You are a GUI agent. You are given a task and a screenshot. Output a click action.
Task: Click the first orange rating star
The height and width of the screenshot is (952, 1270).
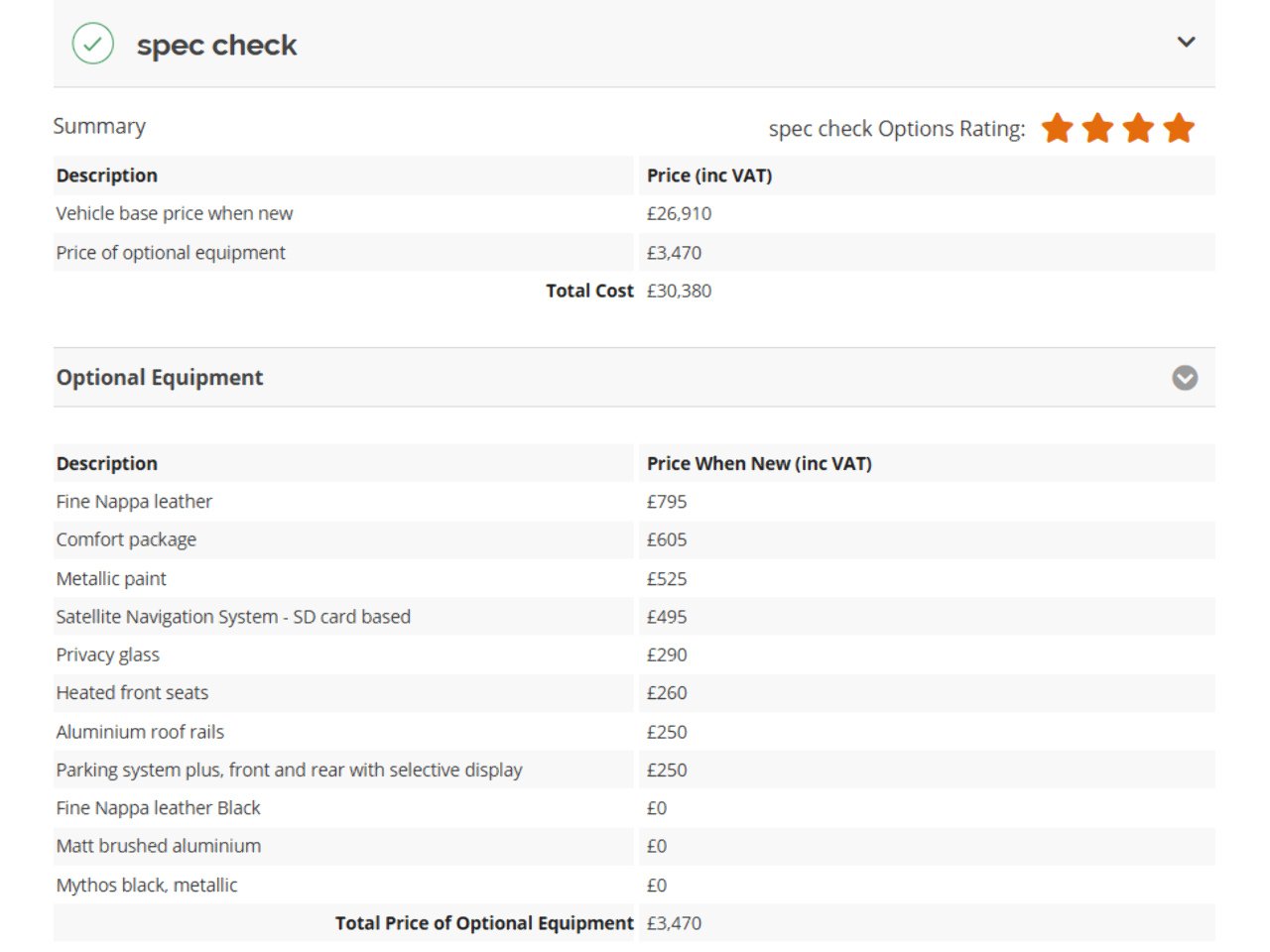click(x=1058, y=128)
